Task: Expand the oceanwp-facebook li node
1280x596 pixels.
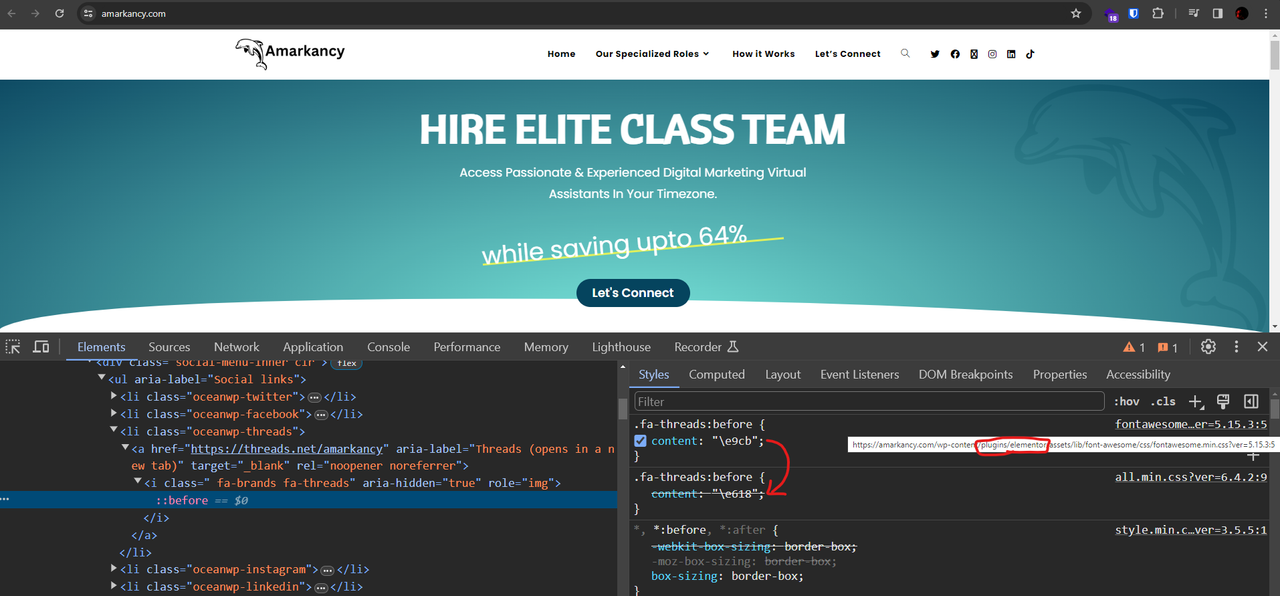Action: click(113, 414)
